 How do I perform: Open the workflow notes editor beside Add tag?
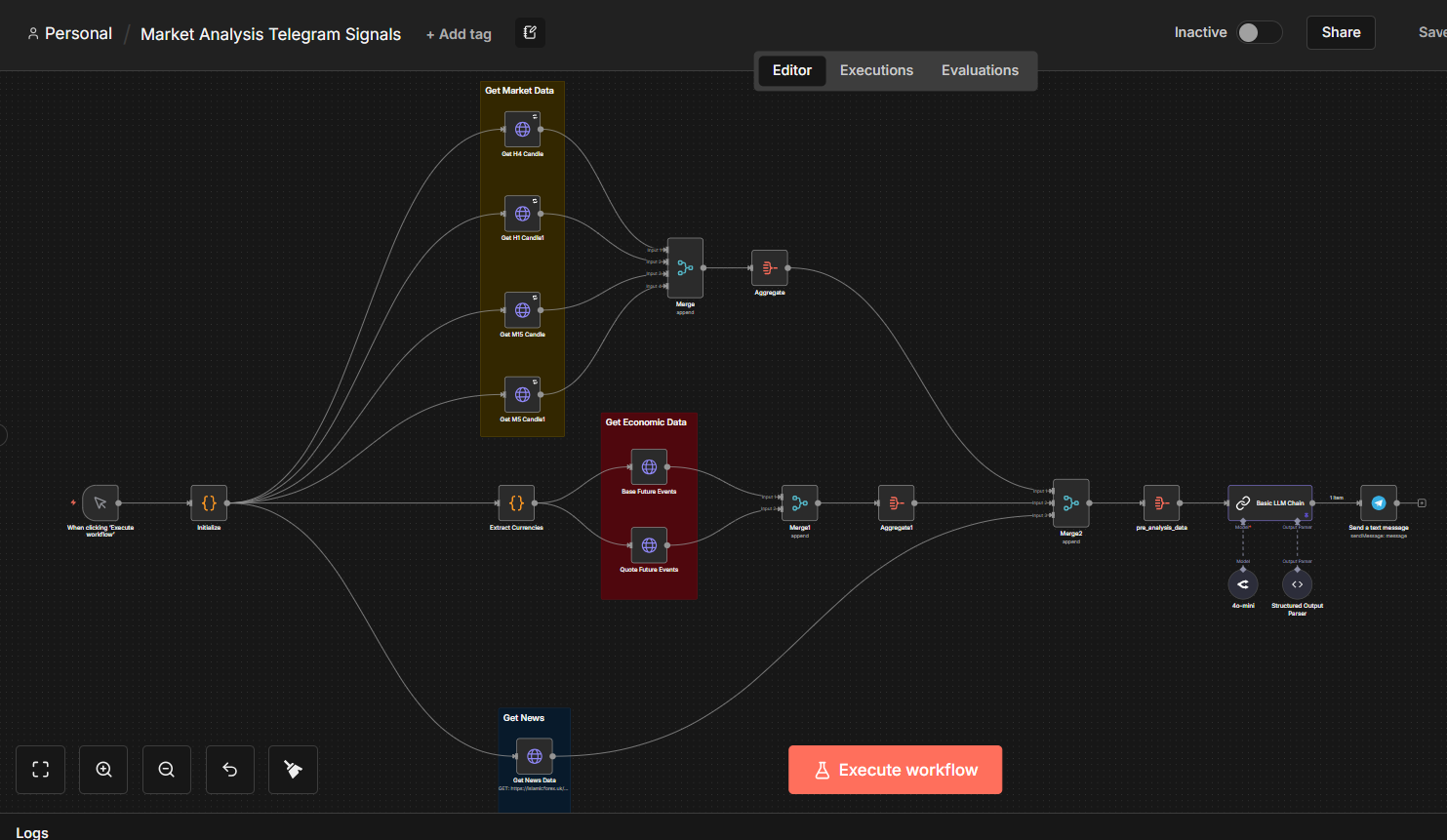(x=530, y=32)
